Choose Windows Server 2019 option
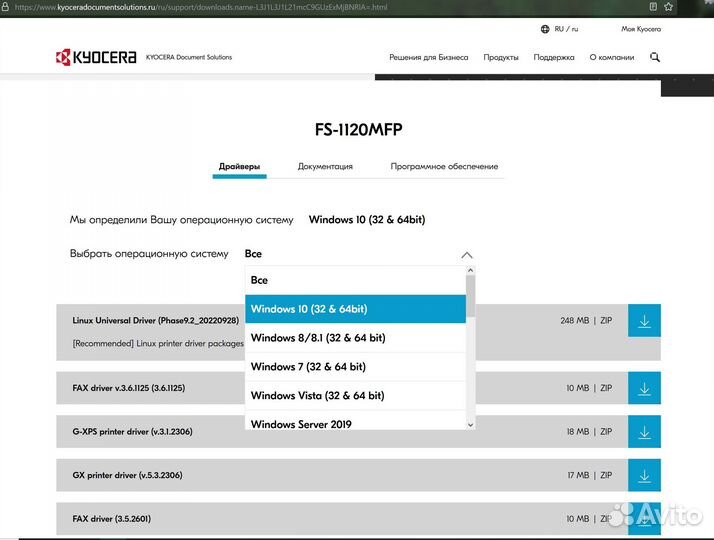The height and width of the screenshot is (540, 714). (355, 420)
